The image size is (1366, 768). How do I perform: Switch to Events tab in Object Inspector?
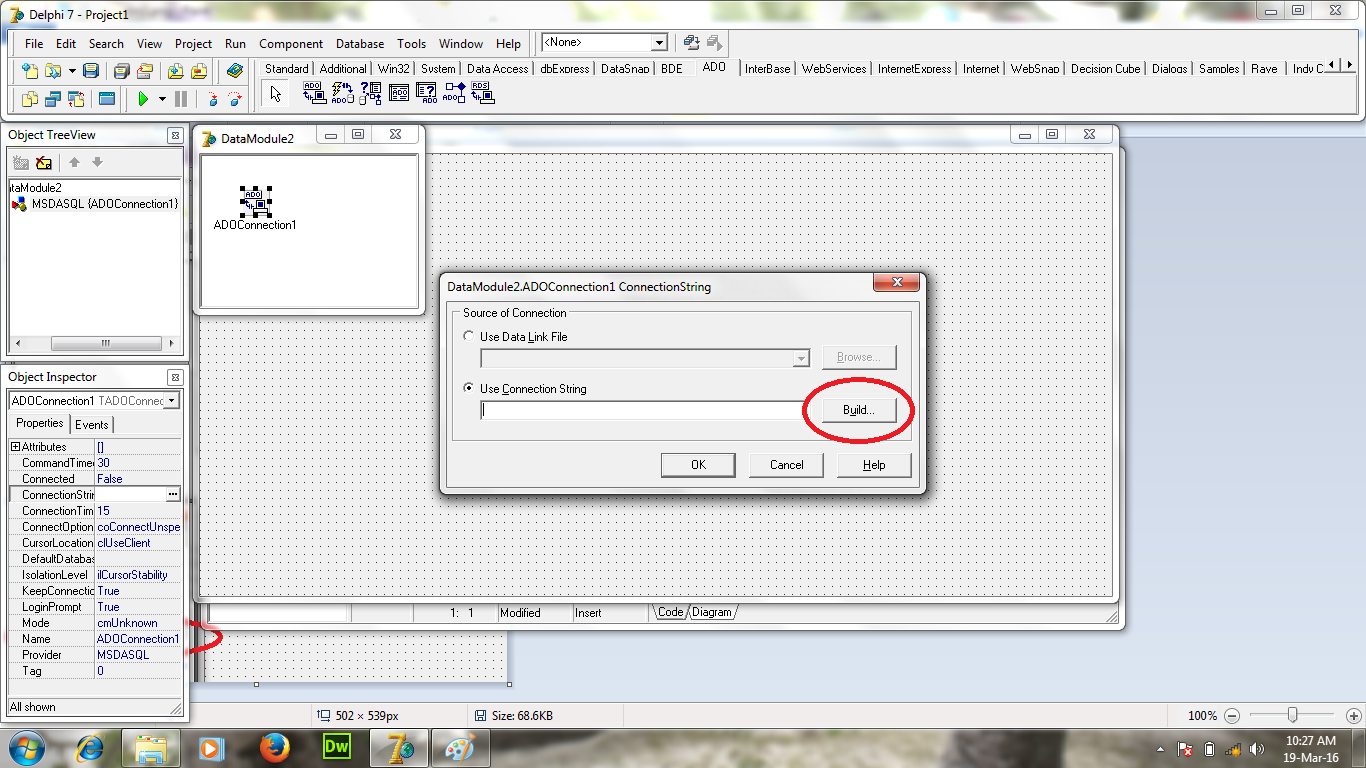point(91,425)
